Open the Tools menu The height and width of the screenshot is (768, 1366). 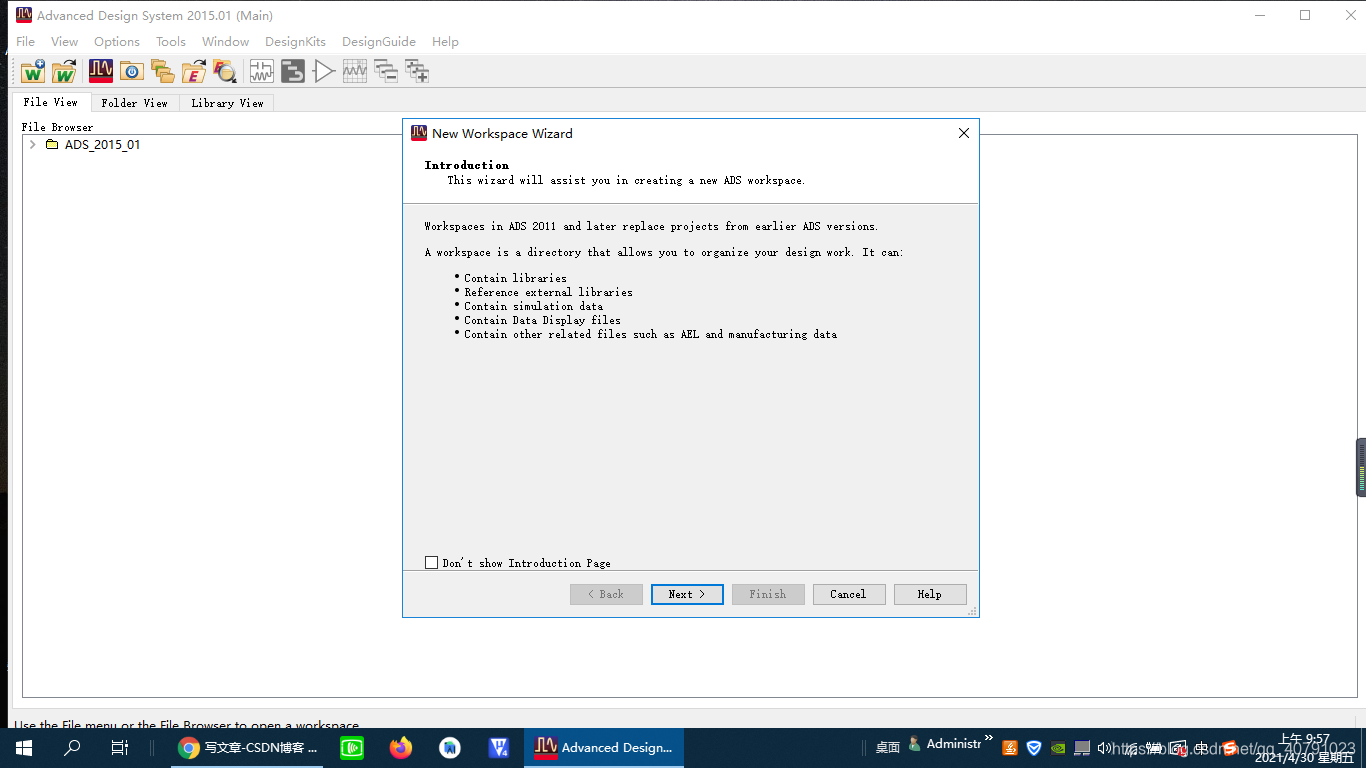tap(171, 42)
